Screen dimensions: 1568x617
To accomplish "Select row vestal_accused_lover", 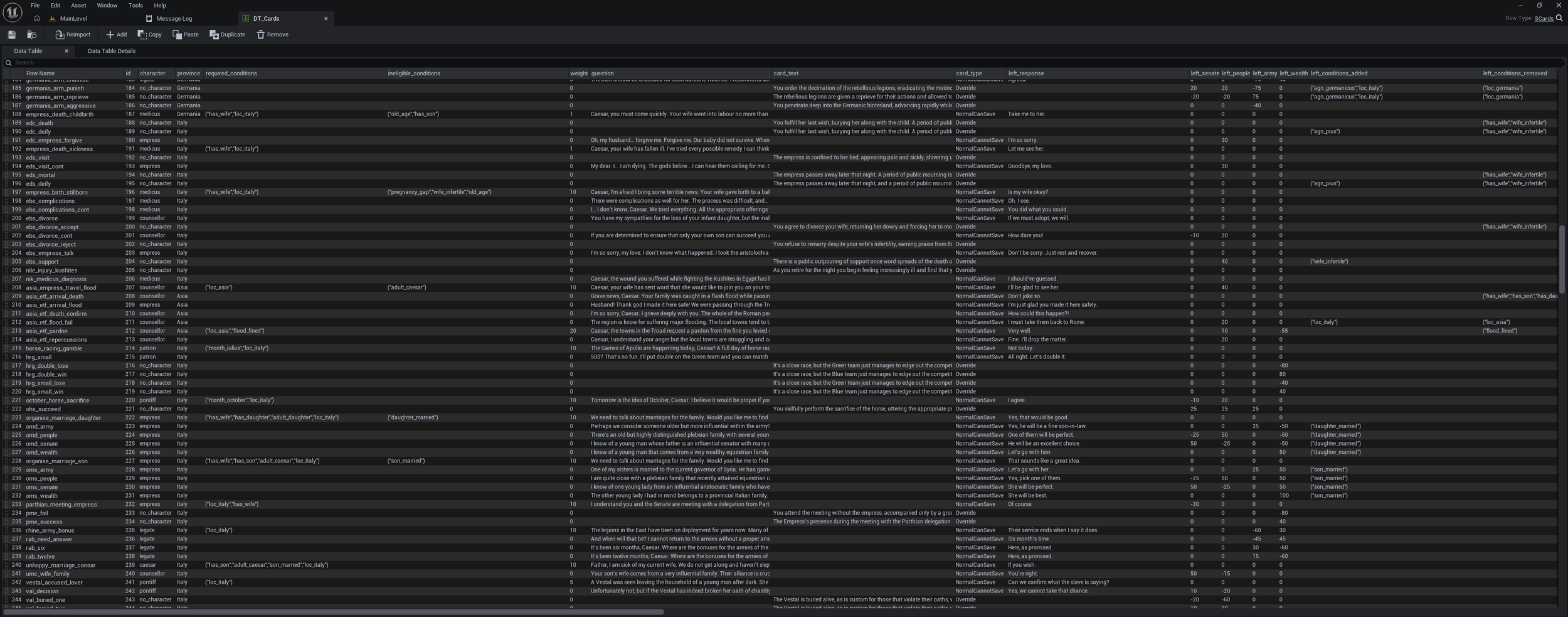I will (x=781, y=582).
